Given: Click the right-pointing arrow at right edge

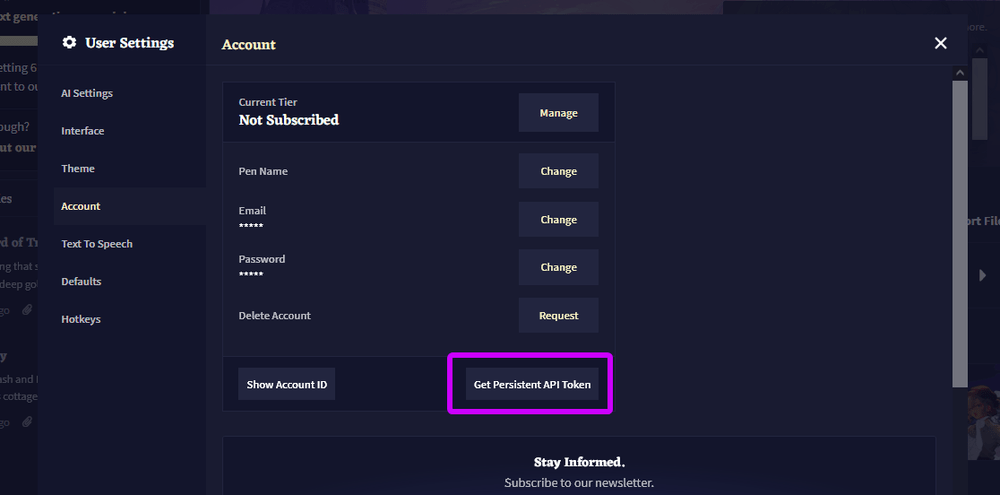Looking at the screenshot, I should click(982, 276).
